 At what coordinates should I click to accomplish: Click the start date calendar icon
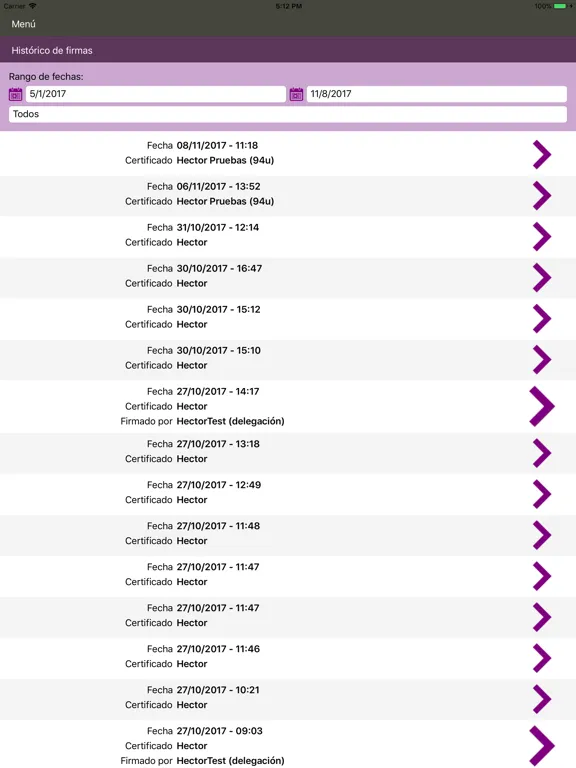click(x=16, y=94)
